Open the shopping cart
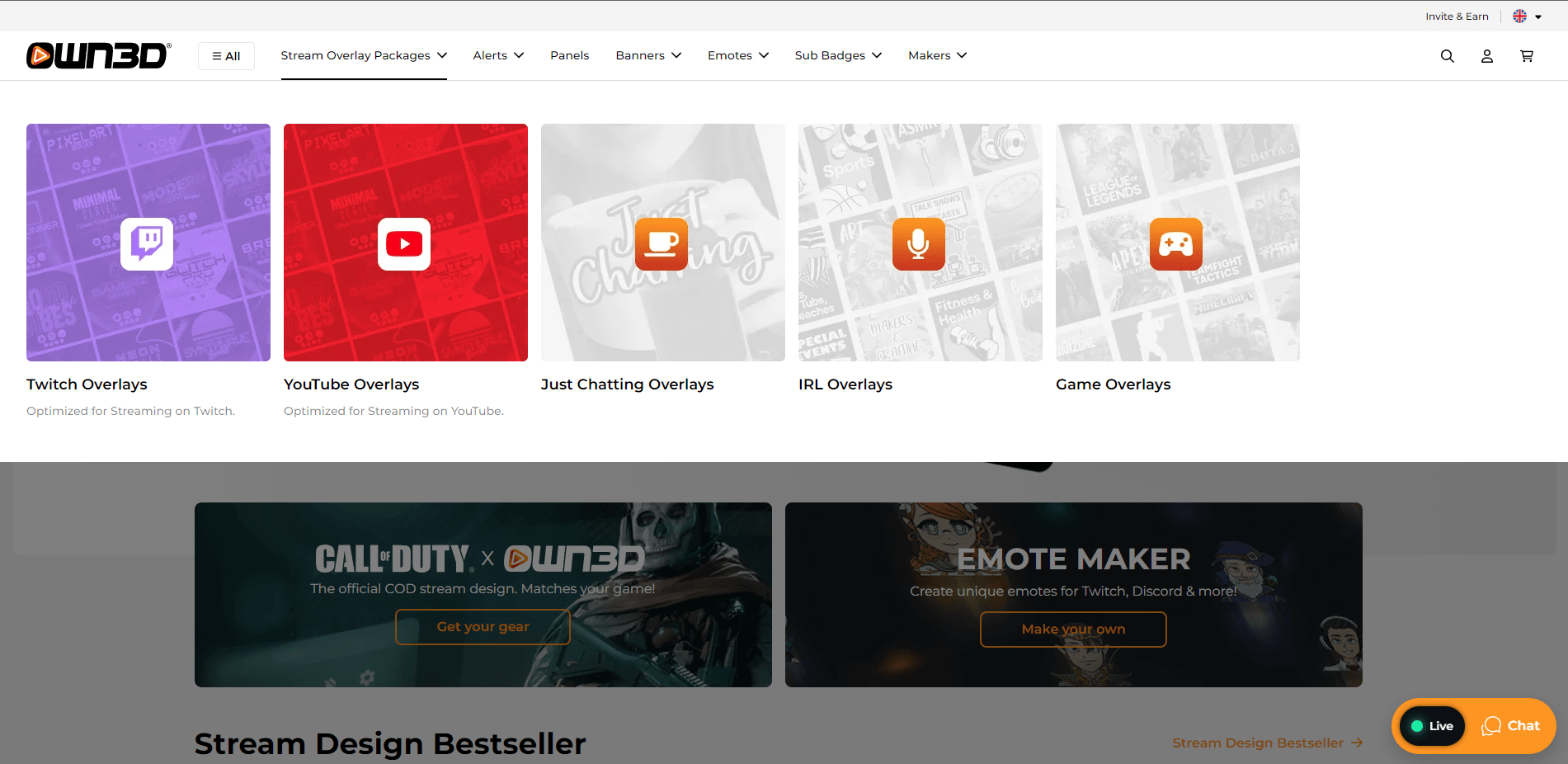The width and height of the screenshot is (1568, 764). [x=1527, y=55]
